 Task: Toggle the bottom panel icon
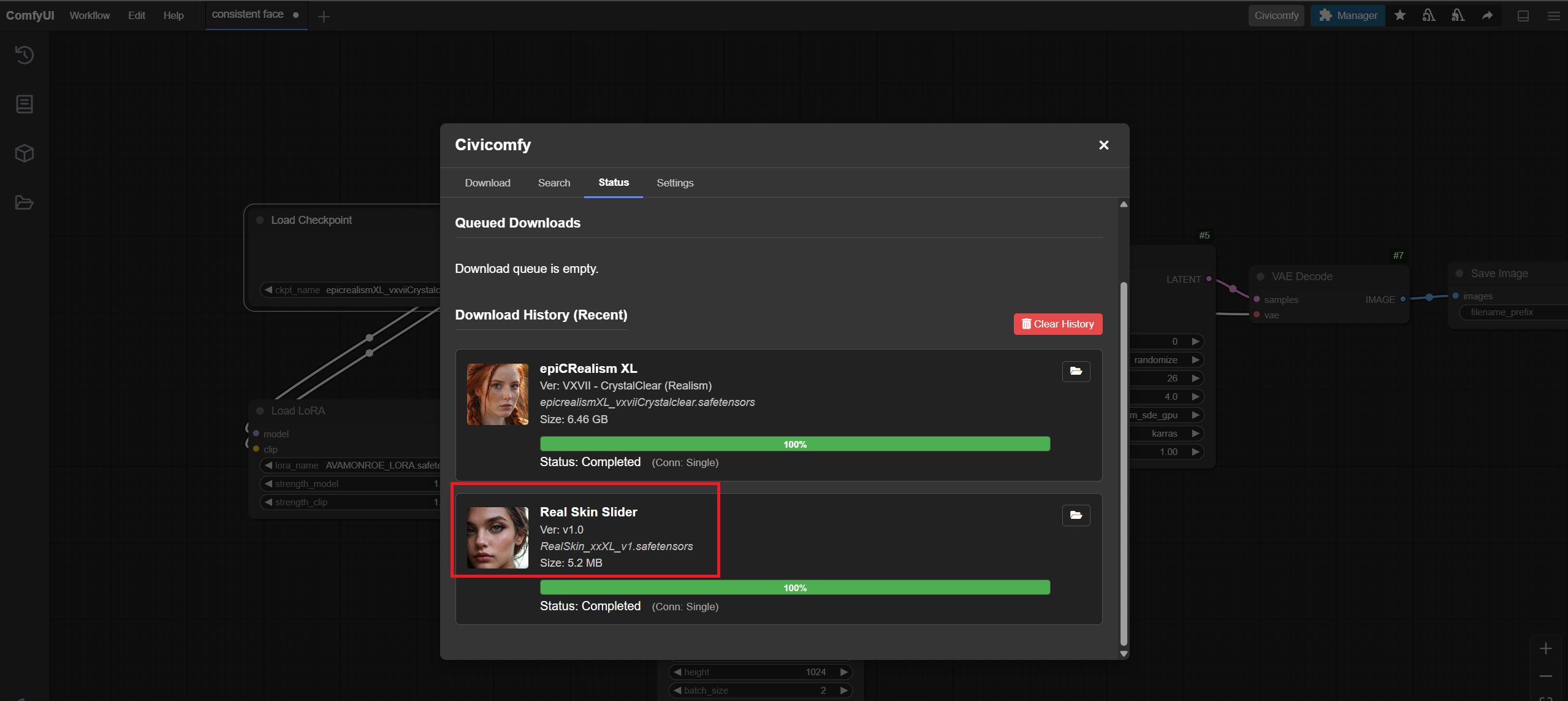tap(1523, 16)
